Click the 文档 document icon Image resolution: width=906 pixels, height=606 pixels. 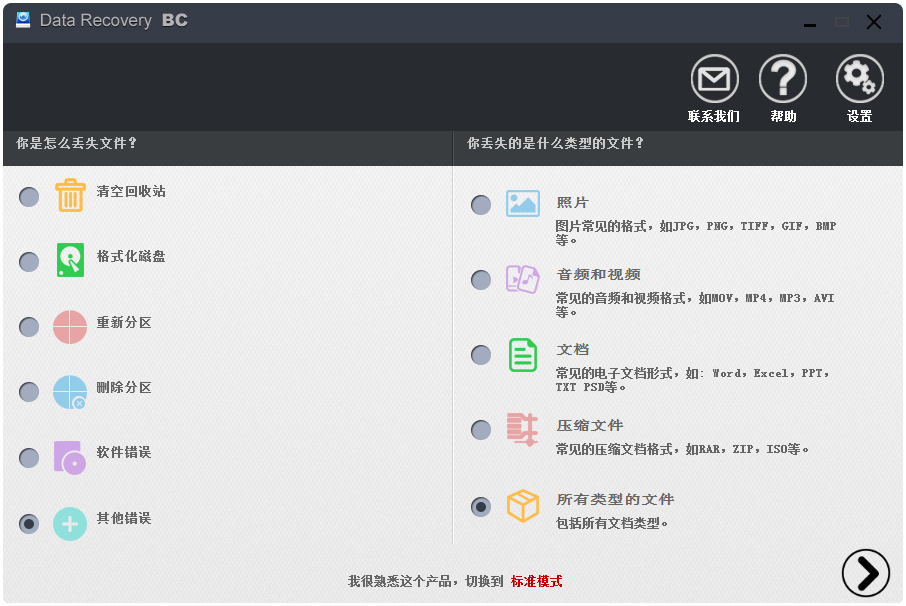click(522, 355)
